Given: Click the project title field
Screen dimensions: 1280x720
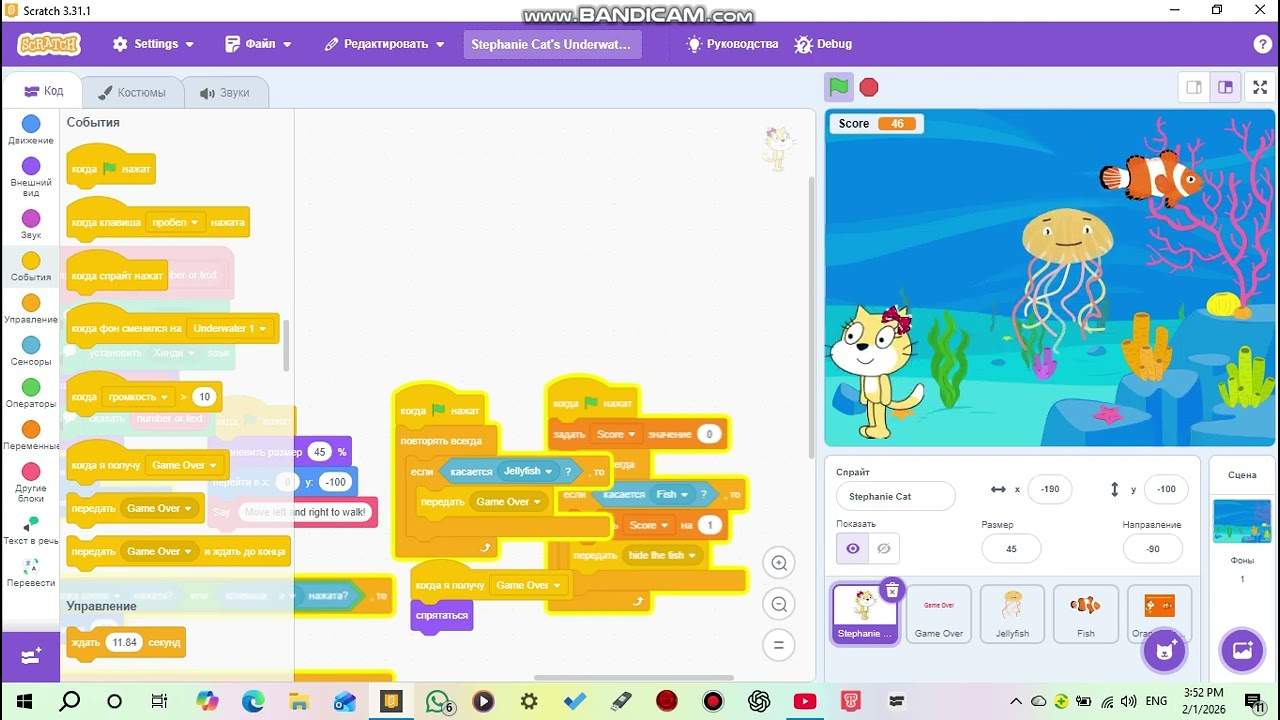Looking at the screenshot, I should click(x=552, y=44).
